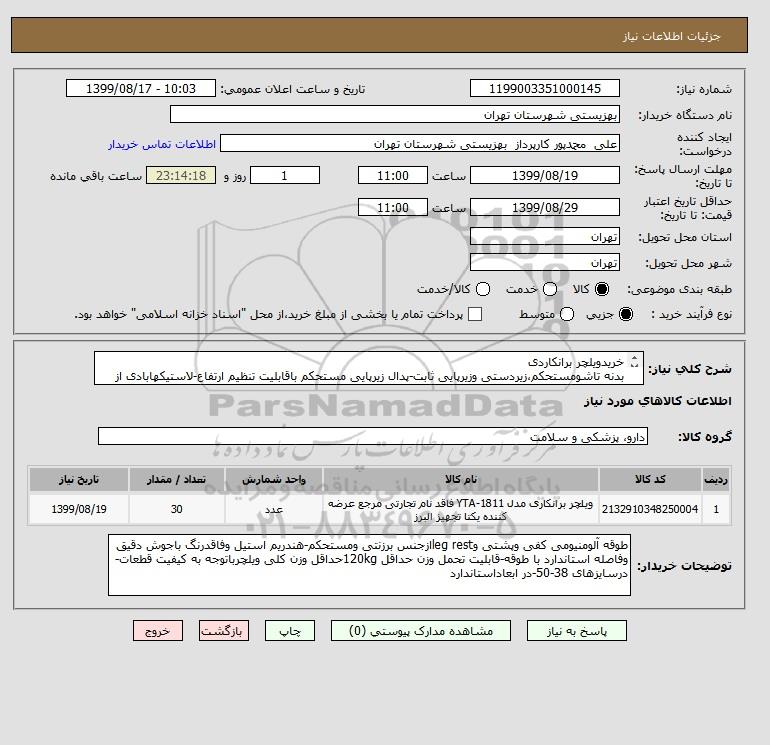Click the نام دستگاه خریدار field
Image resolution: width=770 pixels, height=745 pixels.
point(395,114)
